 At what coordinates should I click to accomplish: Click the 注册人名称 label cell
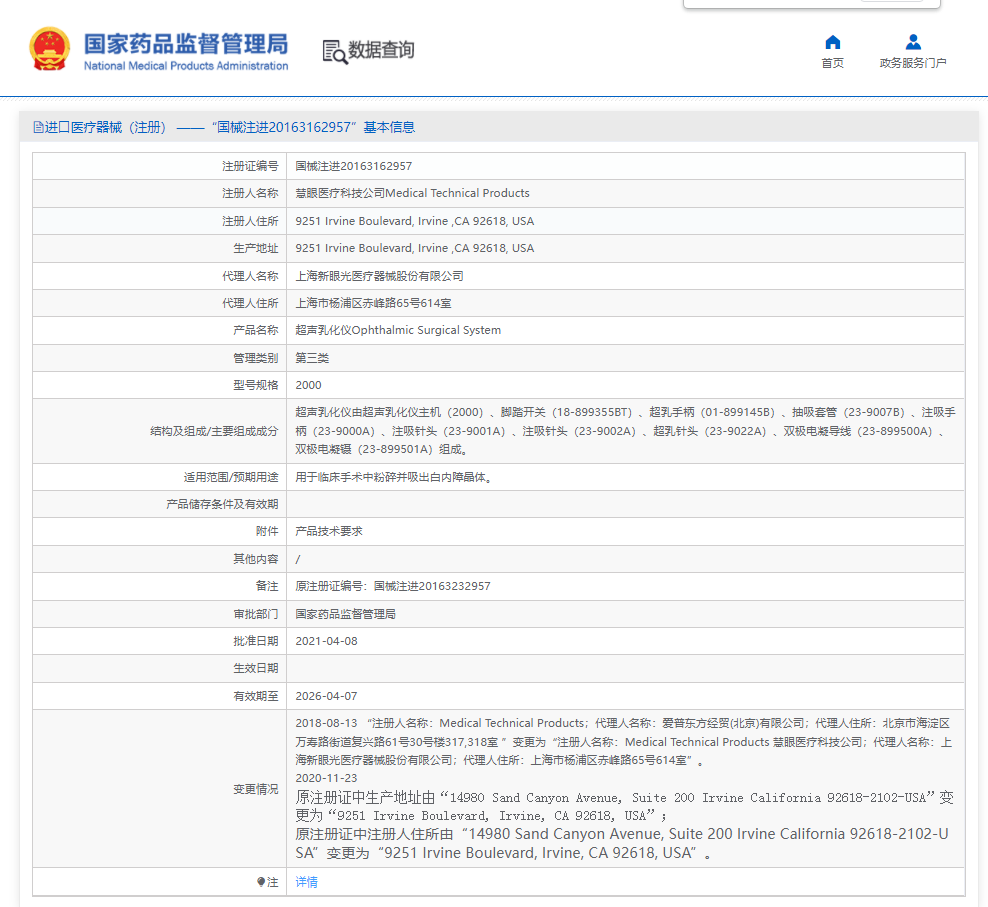(159, 193)
